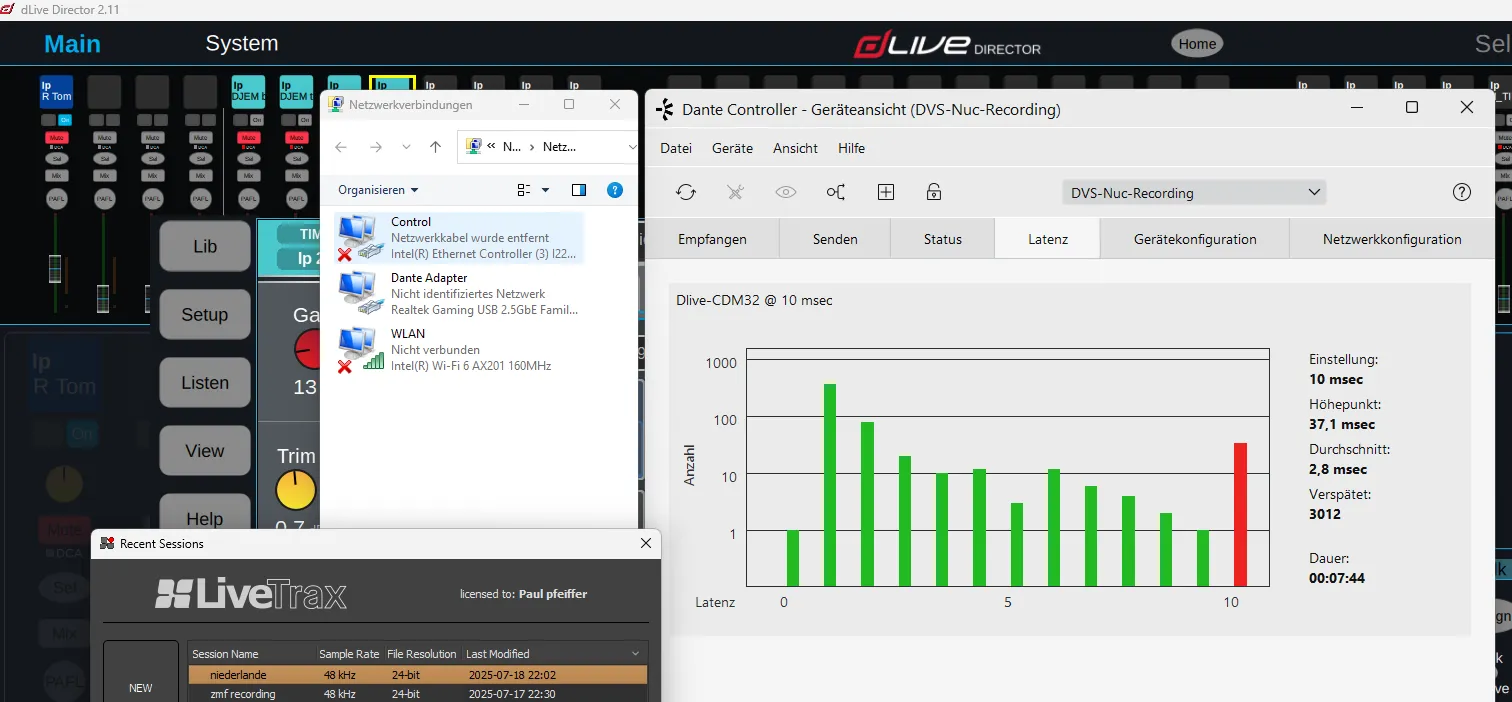
Task: Open the view options dropdown arrow
Action: (545, 190)
